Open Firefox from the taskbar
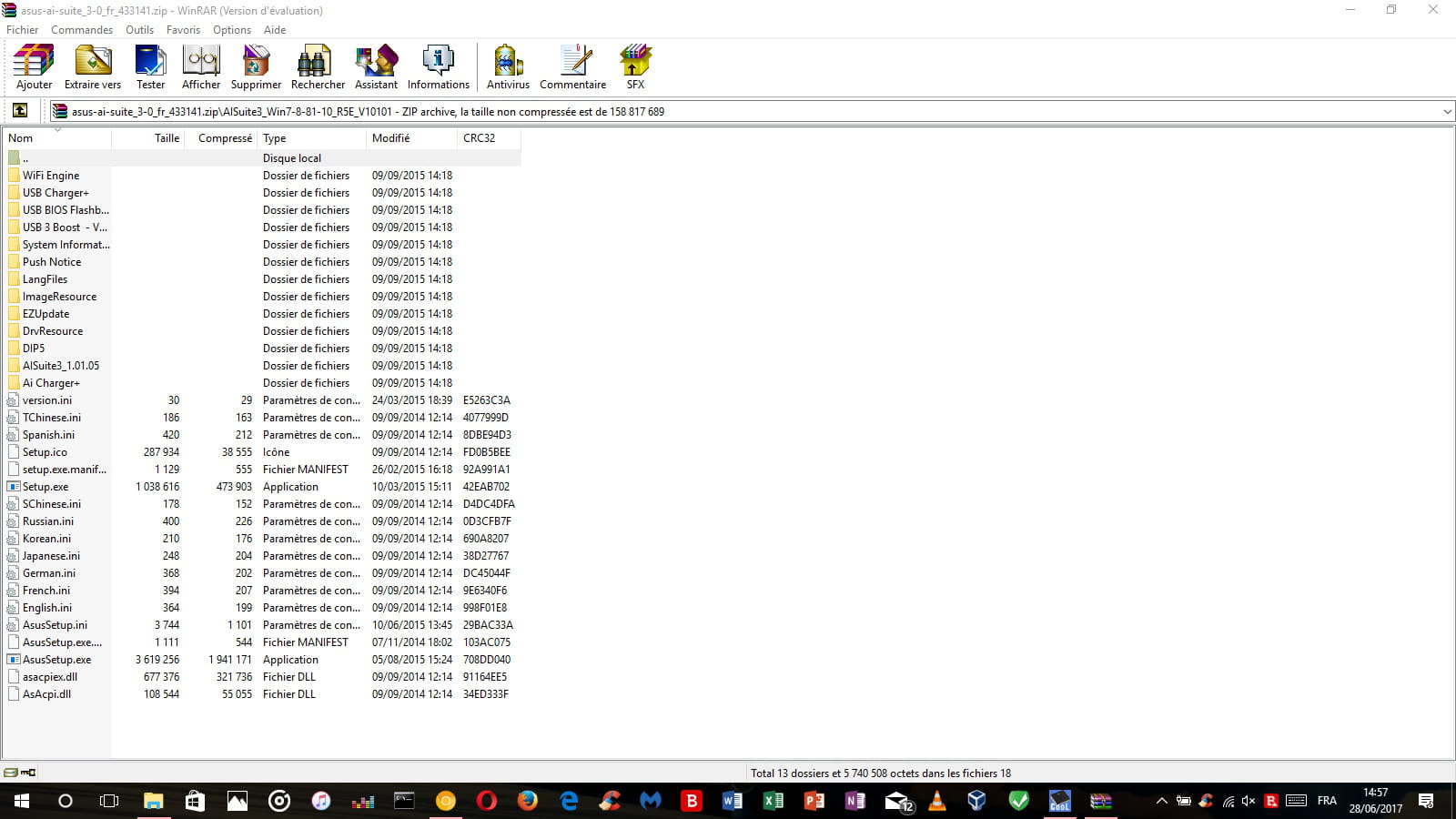This screenshot has height=819, width=1456. (x=527, y=801)
